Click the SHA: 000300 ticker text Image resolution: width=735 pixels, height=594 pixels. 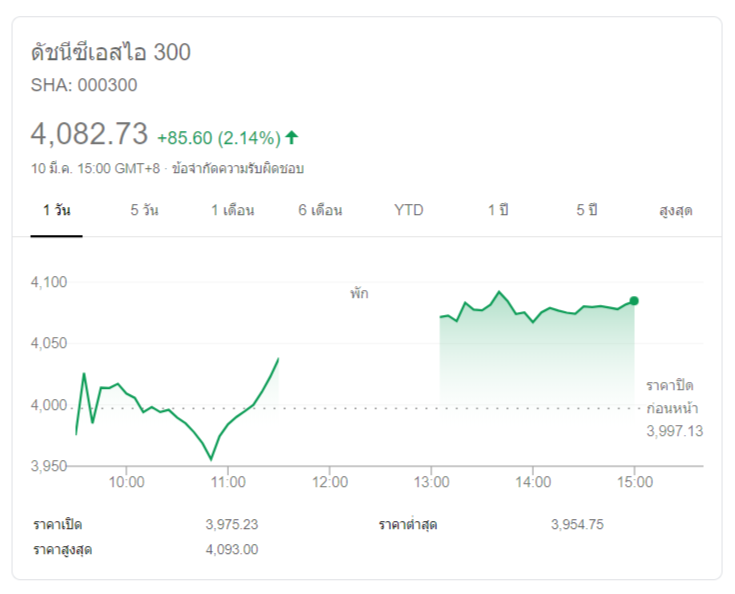point(84,85)
